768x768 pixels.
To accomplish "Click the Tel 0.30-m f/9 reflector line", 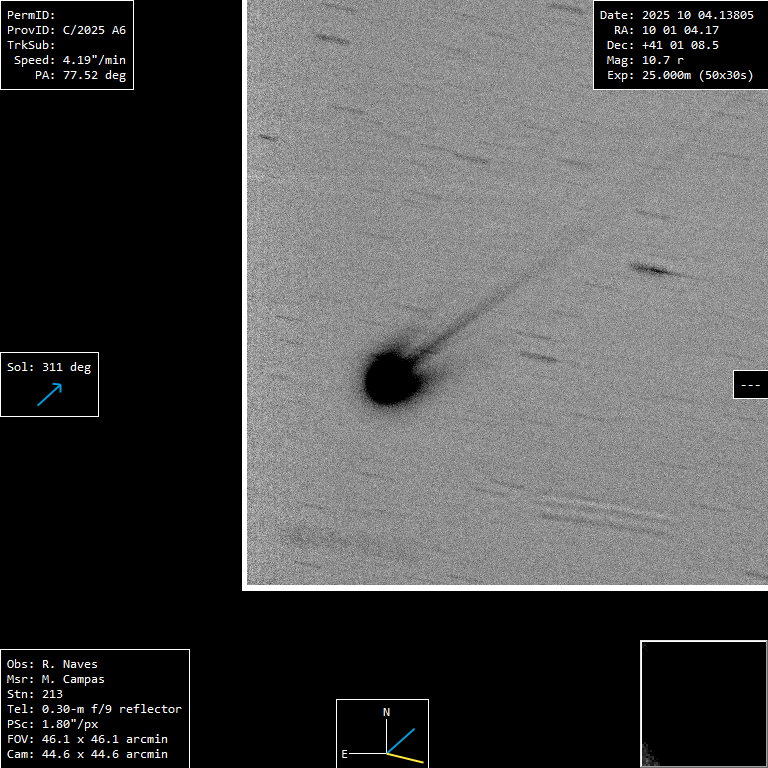I will click(x=95, y=709).
